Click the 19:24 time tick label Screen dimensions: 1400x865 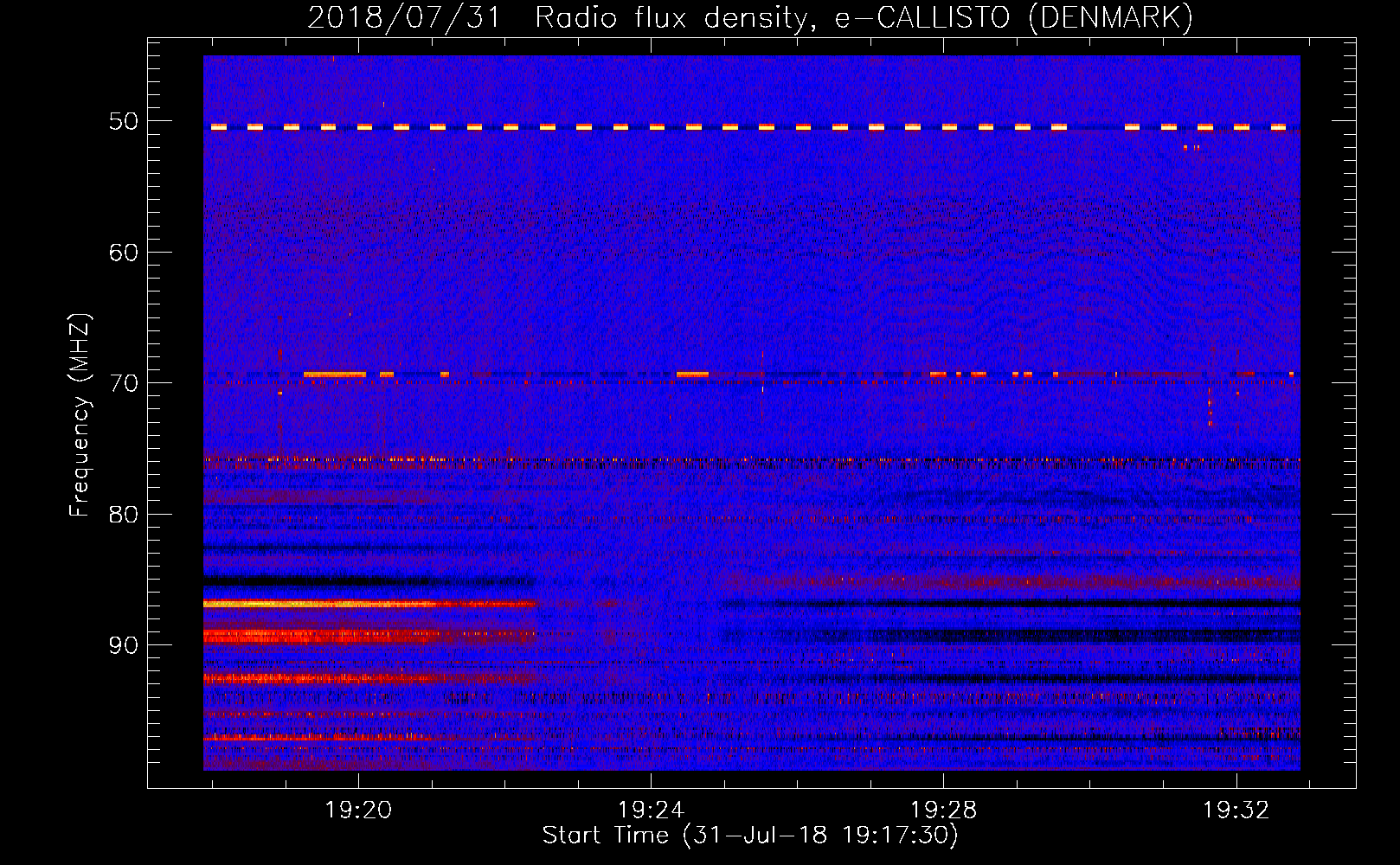click(651, 810)
